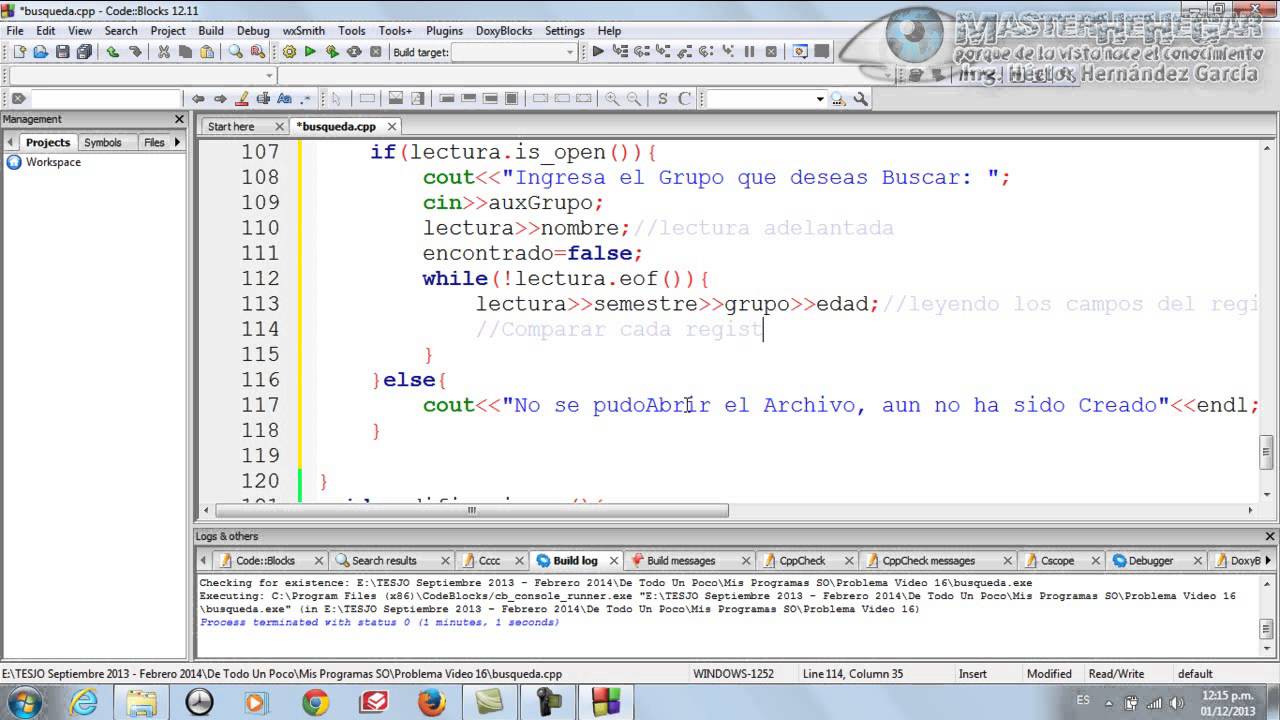
Task: Click the Undo arrow icon
Action: click(x=113, y=52)
